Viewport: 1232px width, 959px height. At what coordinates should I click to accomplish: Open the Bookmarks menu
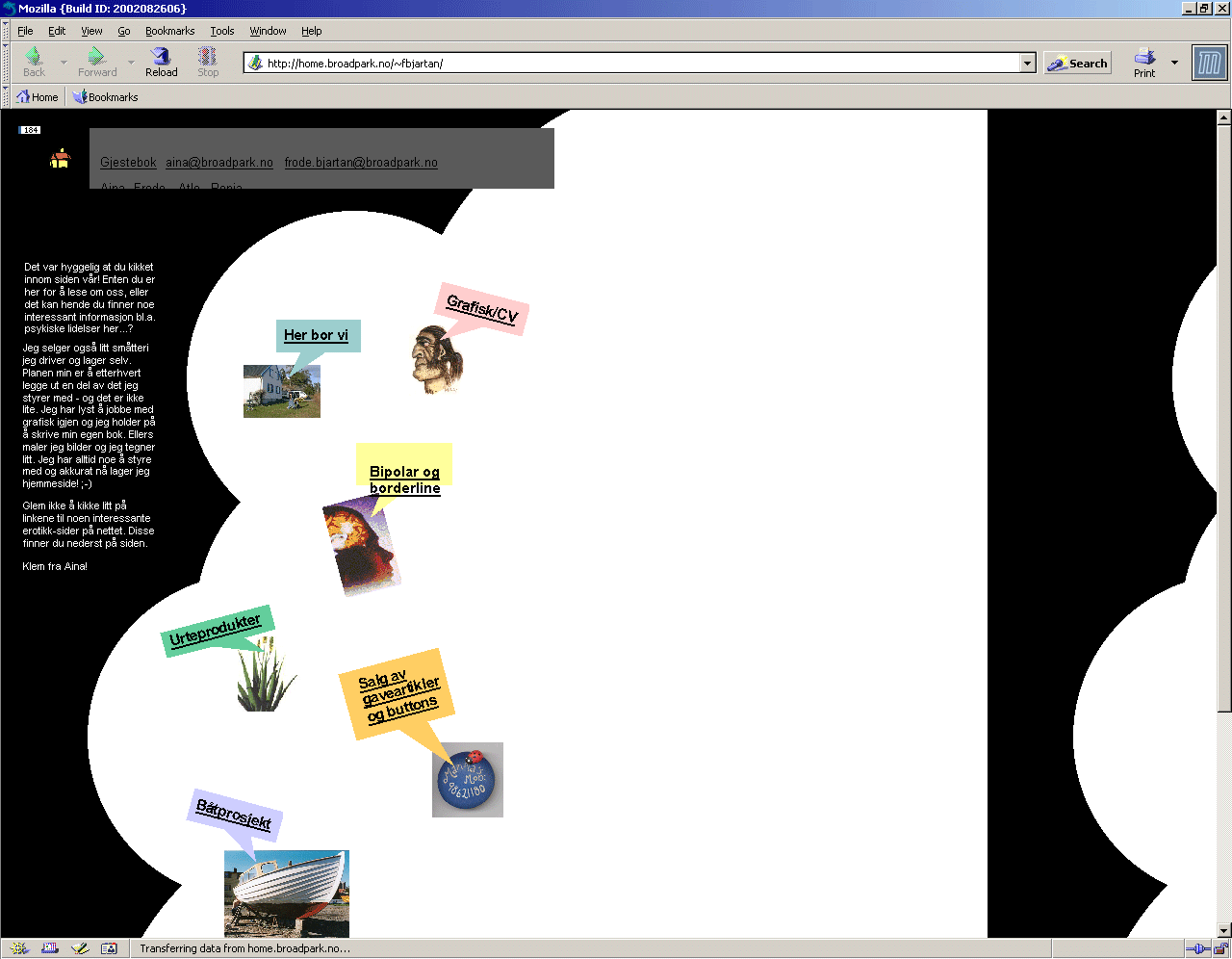(x=169, y=31)
